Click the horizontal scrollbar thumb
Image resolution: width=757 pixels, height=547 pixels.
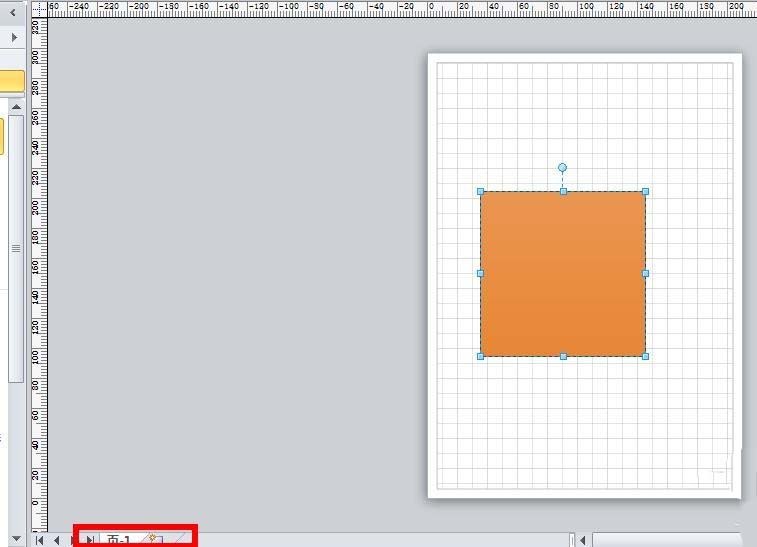(x=665, y=540)
